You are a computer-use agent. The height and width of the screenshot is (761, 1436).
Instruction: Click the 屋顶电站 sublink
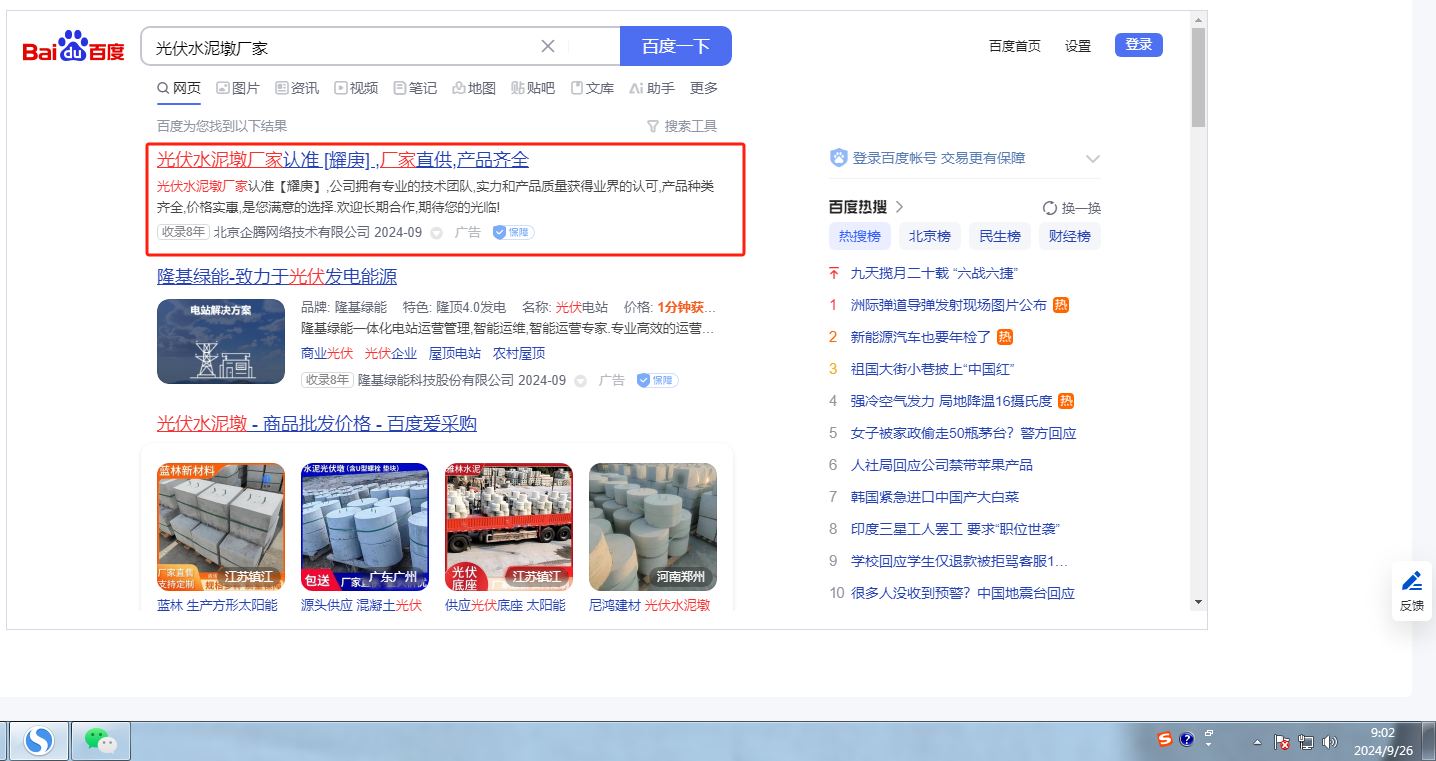455,353
